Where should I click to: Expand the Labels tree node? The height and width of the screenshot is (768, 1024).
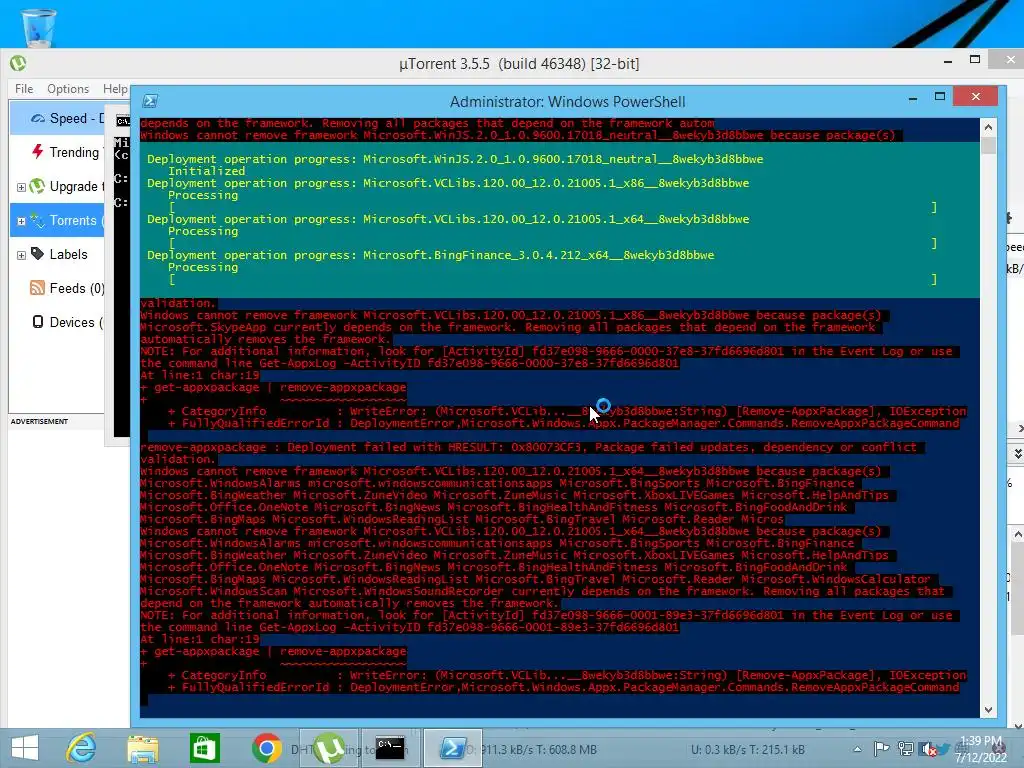(x=21, y=255)
